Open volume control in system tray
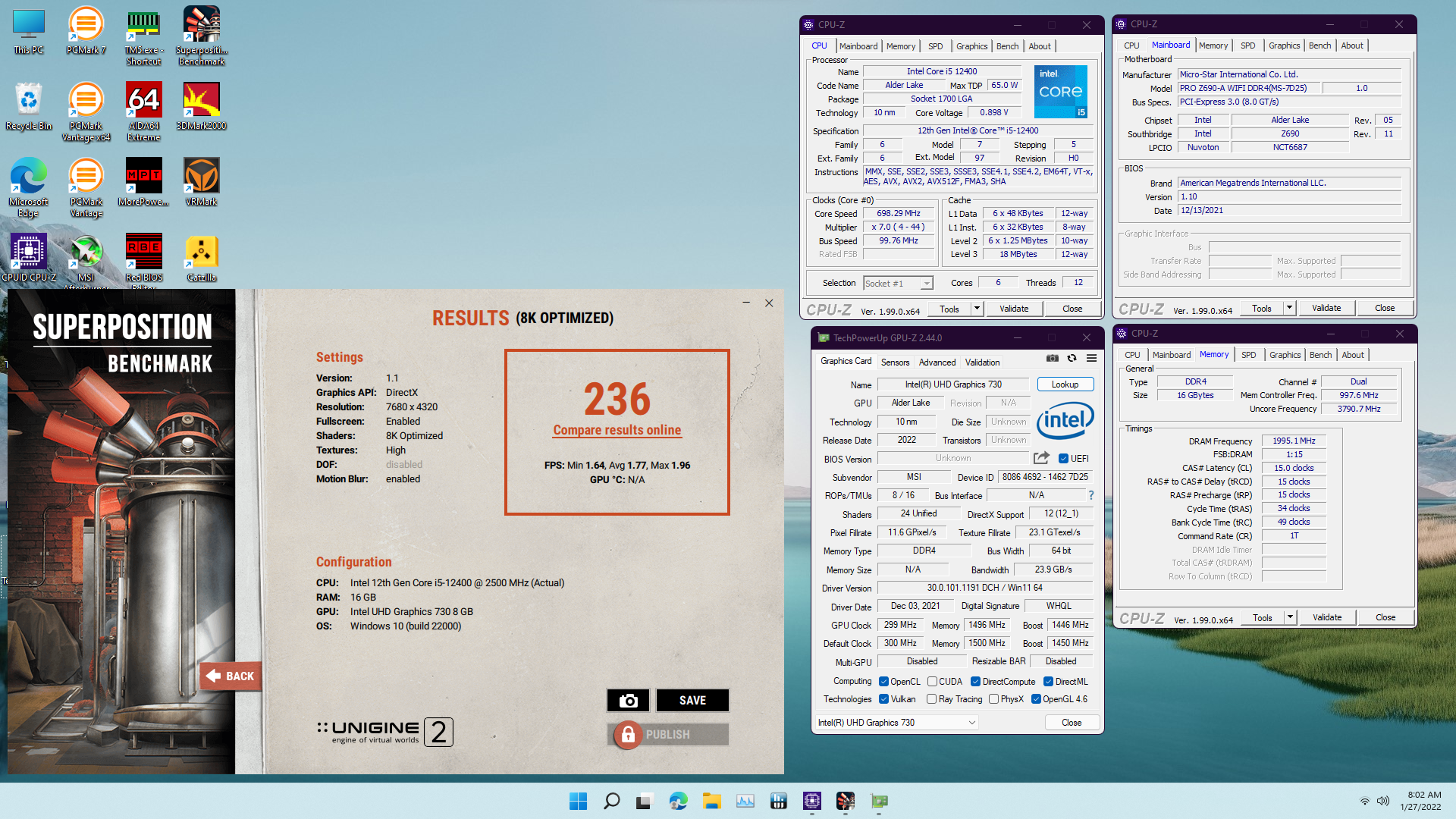1456x819 pixels. 1383,801
